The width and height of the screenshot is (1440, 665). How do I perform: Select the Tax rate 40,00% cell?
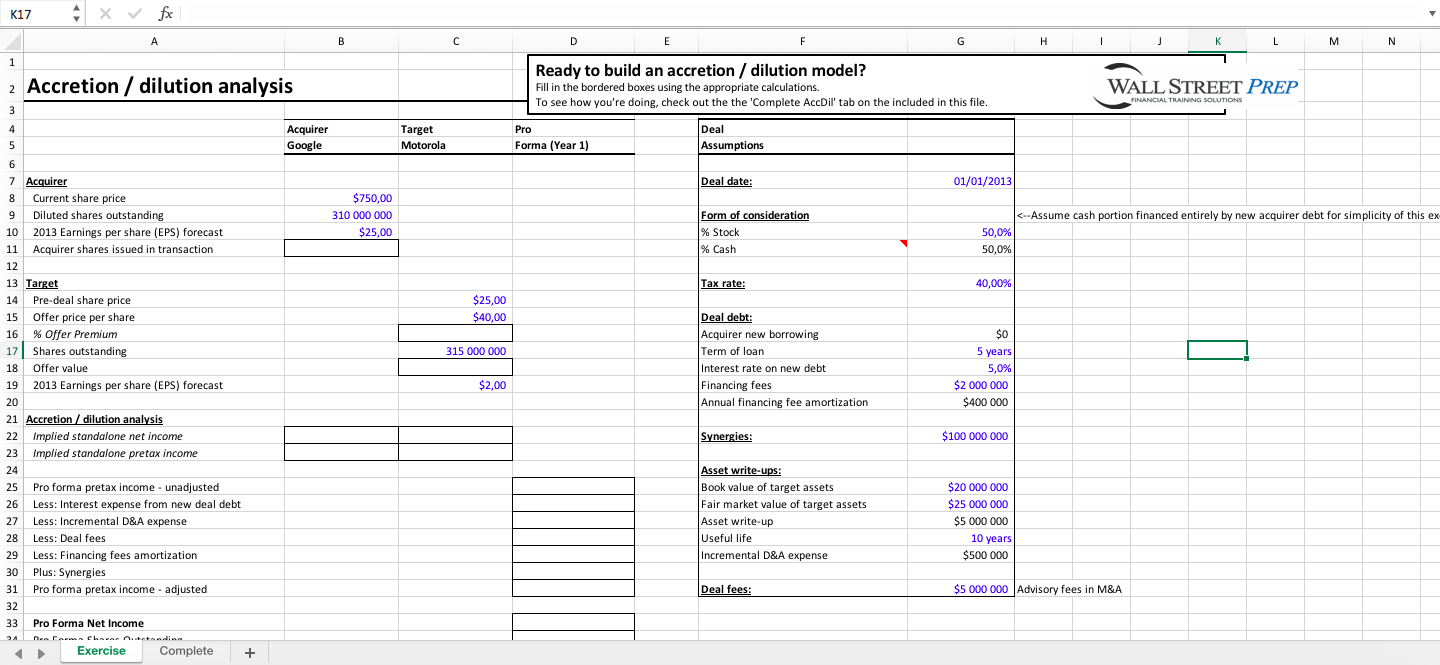[960, 283]
